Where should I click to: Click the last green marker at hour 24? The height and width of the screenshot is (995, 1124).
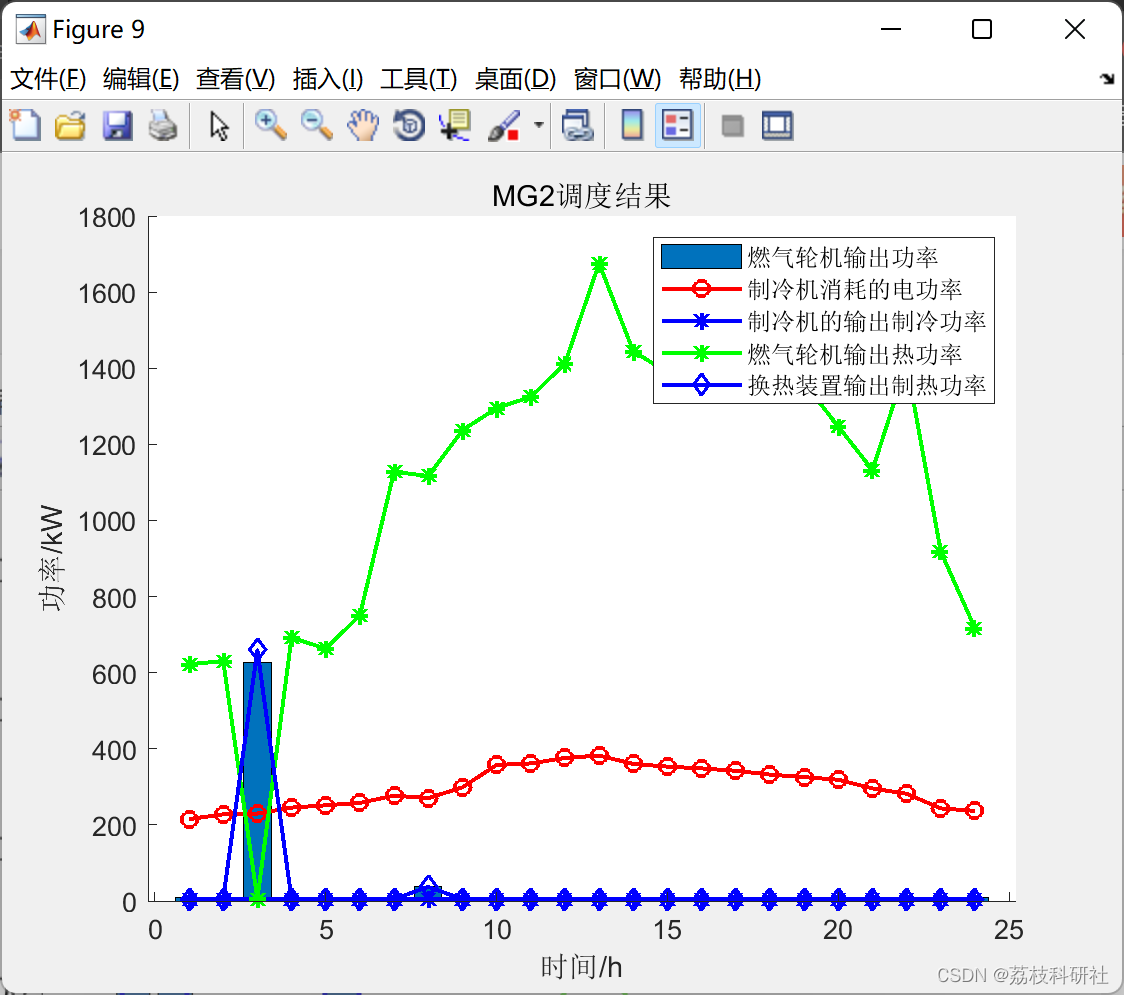tap(973, 629)
